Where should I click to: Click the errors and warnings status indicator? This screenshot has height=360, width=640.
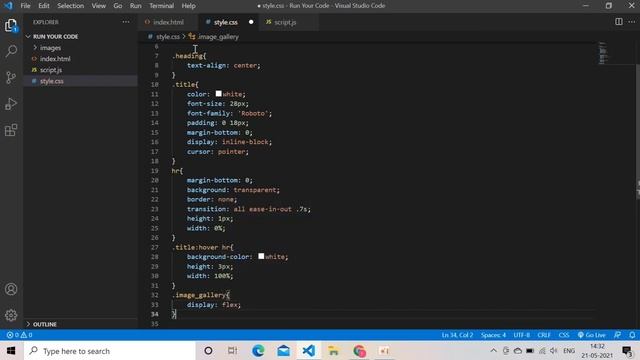coord(19,335)
